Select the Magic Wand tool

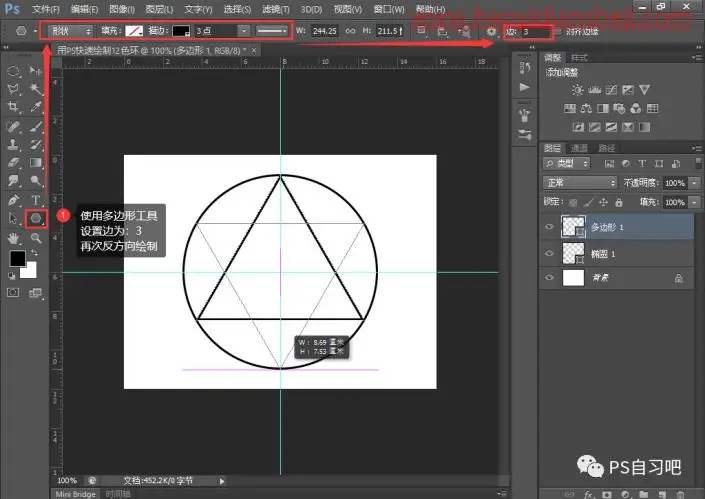click(x=35, y=89)
